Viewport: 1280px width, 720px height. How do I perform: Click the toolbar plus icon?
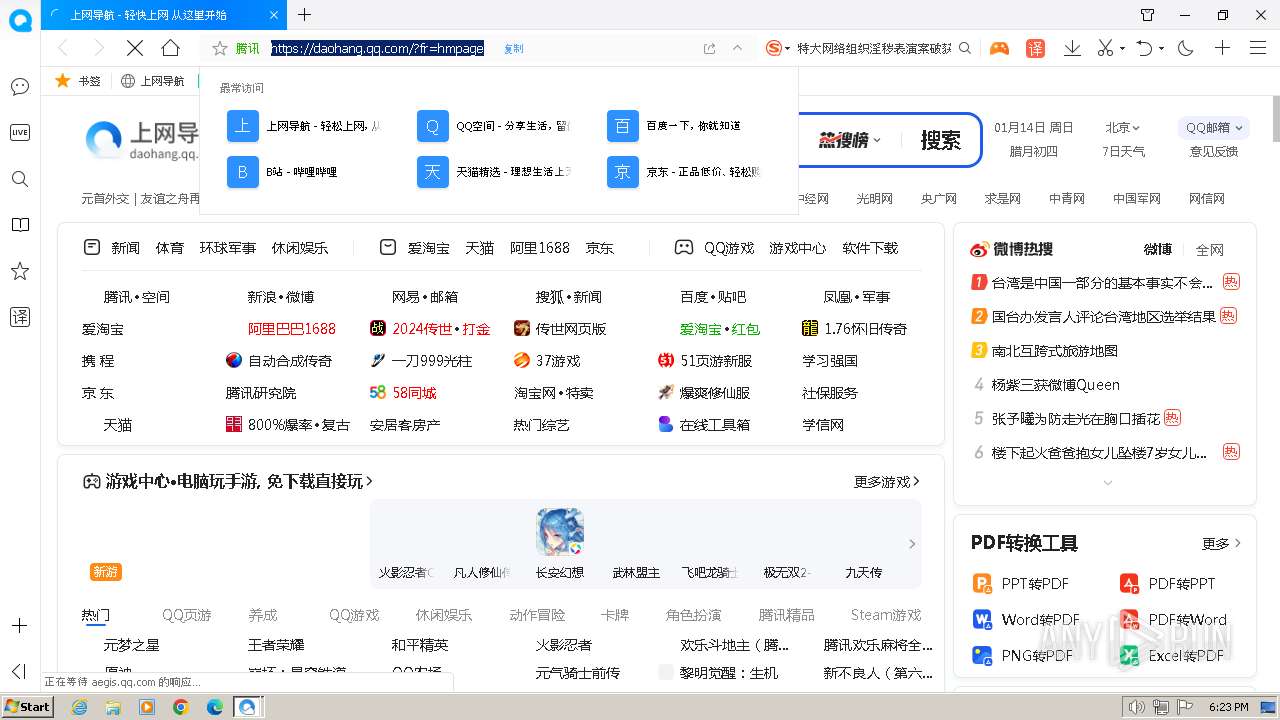[1222, 48]
